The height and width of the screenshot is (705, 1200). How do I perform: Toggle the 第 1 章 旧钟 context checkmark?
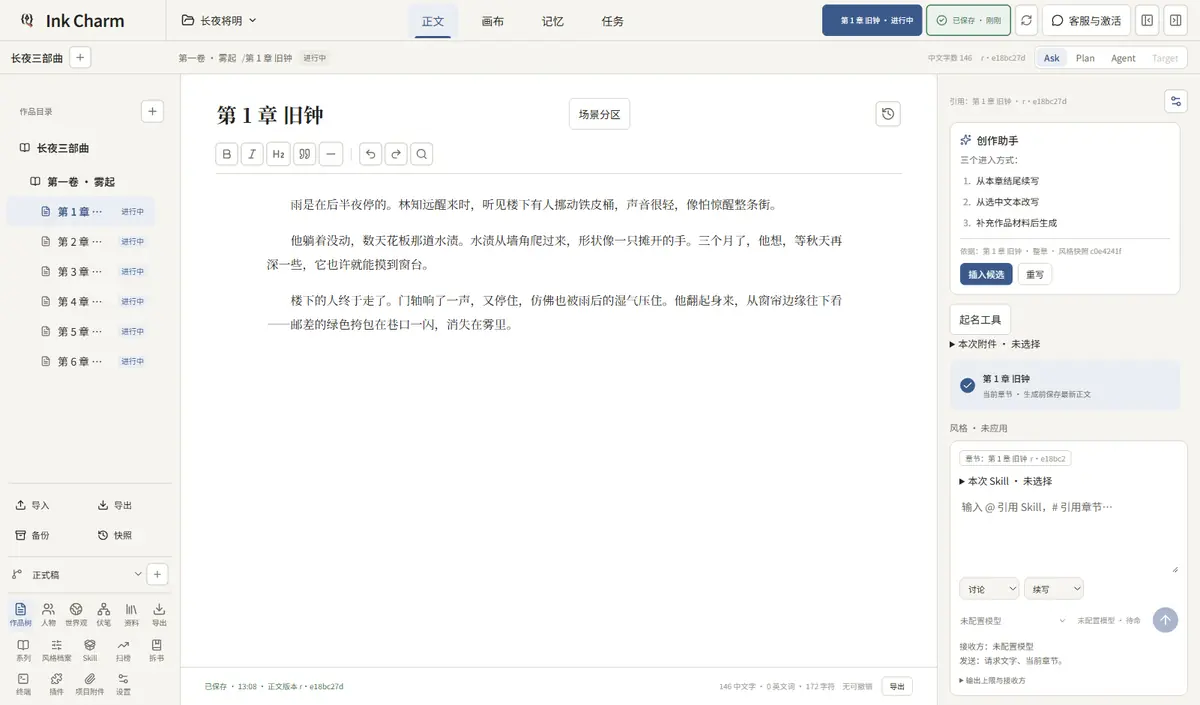pos(967,385)
